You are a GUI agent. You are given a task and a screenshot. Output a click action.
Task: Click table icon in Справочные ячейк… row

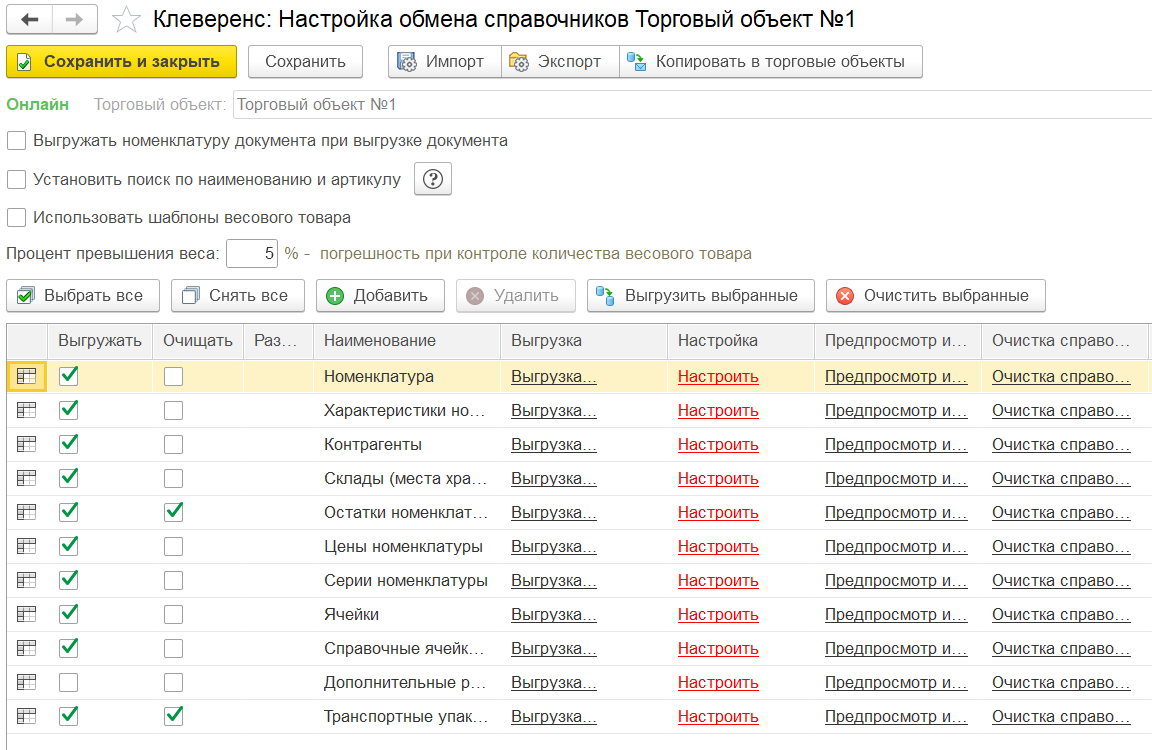26,648
